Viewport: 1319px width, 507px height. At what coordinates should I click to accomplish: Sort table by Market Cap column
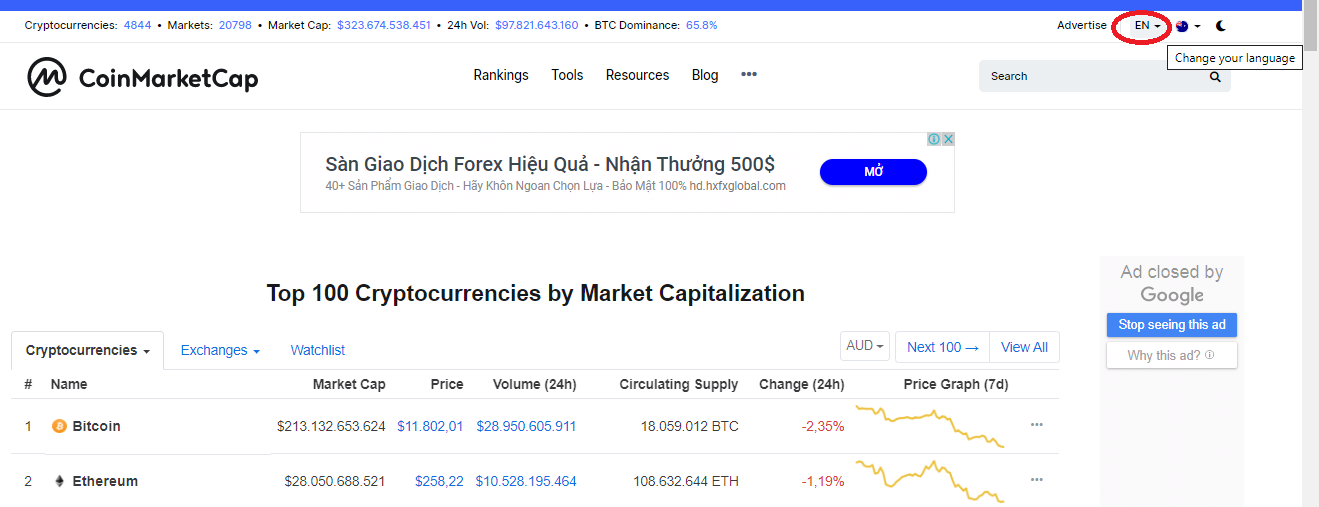coord(349,384)
